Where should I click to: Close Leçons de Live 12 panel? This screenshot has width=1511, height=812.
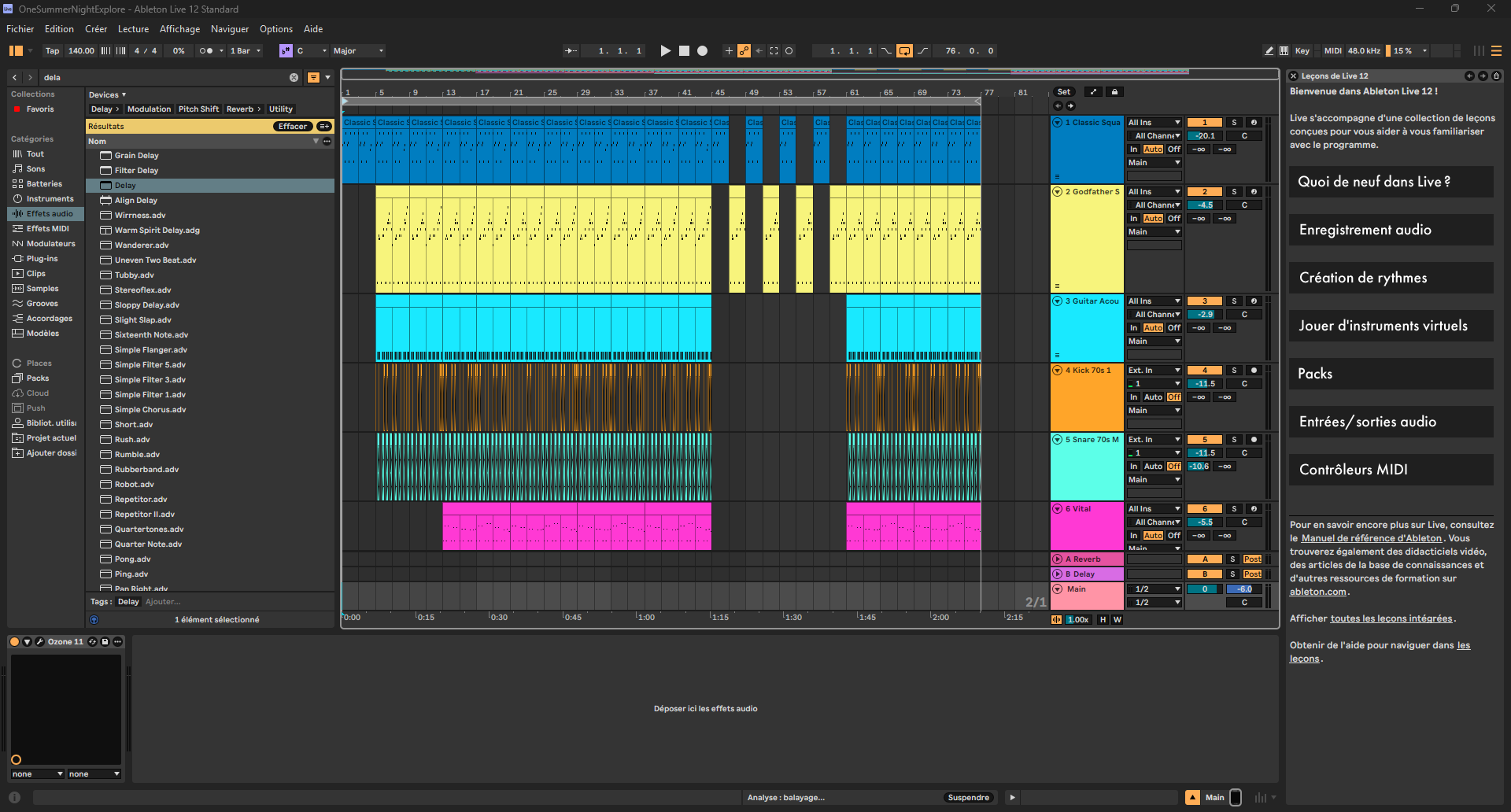click(1293, 76)
